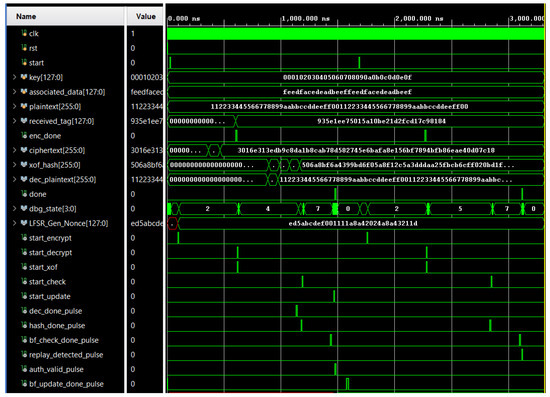Expand dec_plaintext[255:0] bus
Image resolution: width=550 pixels, height=397 pixels.
click(14, 179)
